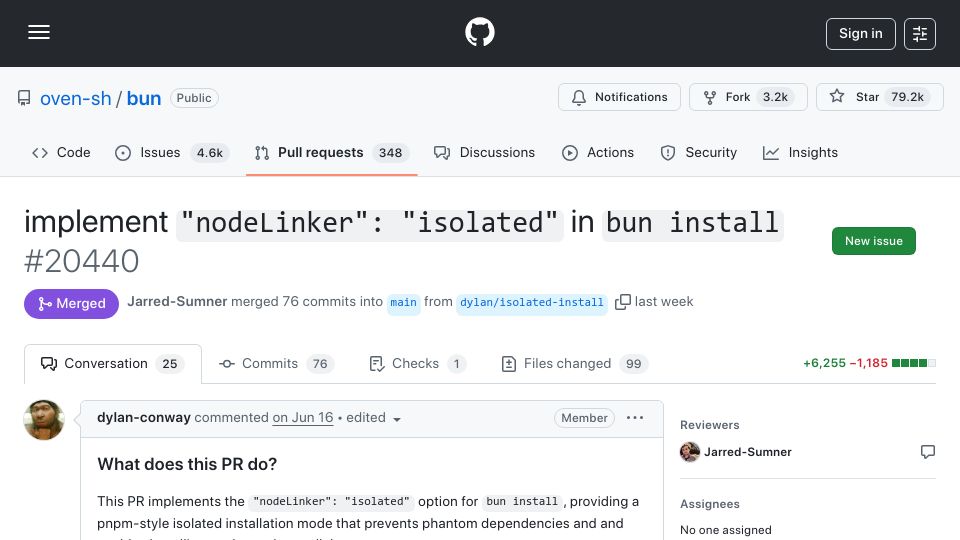The width and height of the screenshot is (960, 540).
Task: Open the Code tab
Action: [x=61, y=152]
